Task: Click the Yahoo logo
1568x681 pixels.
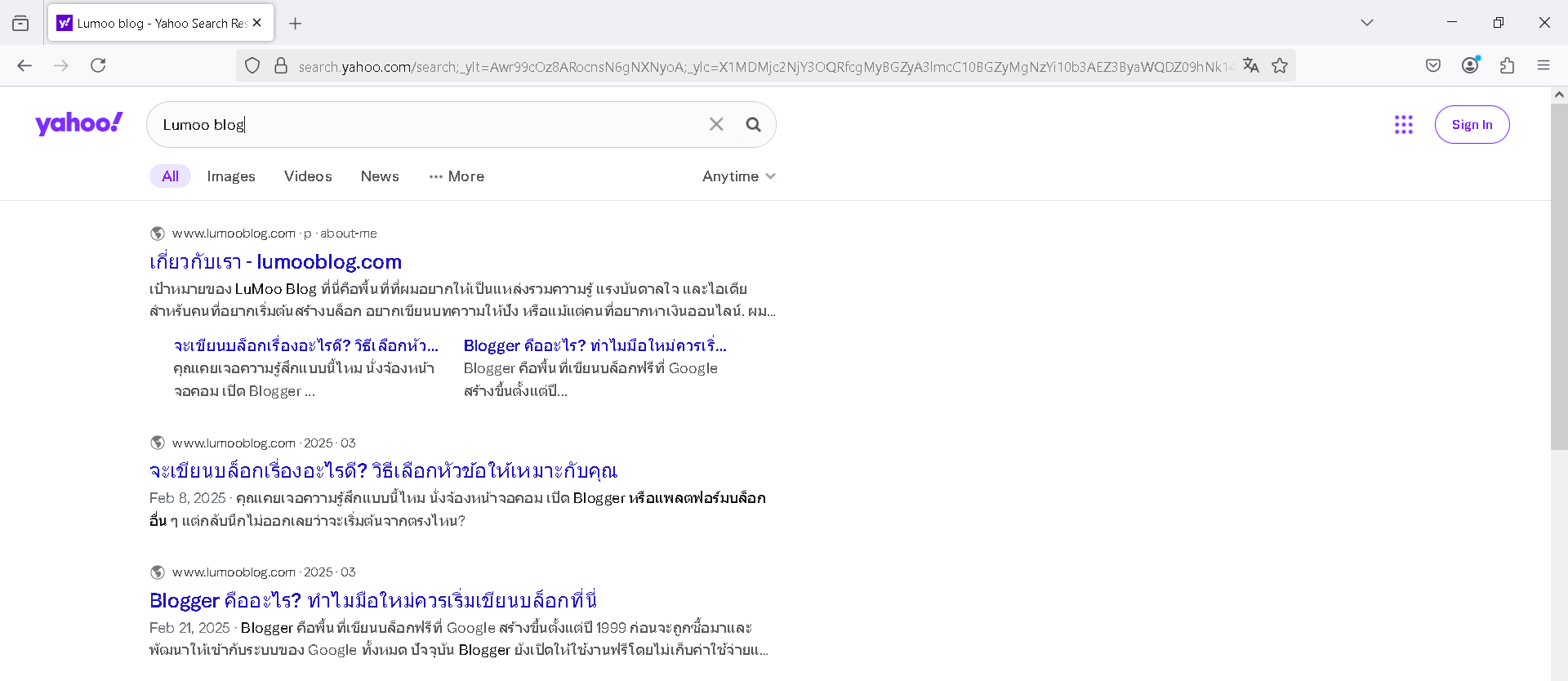Action: tap(78, 123)
